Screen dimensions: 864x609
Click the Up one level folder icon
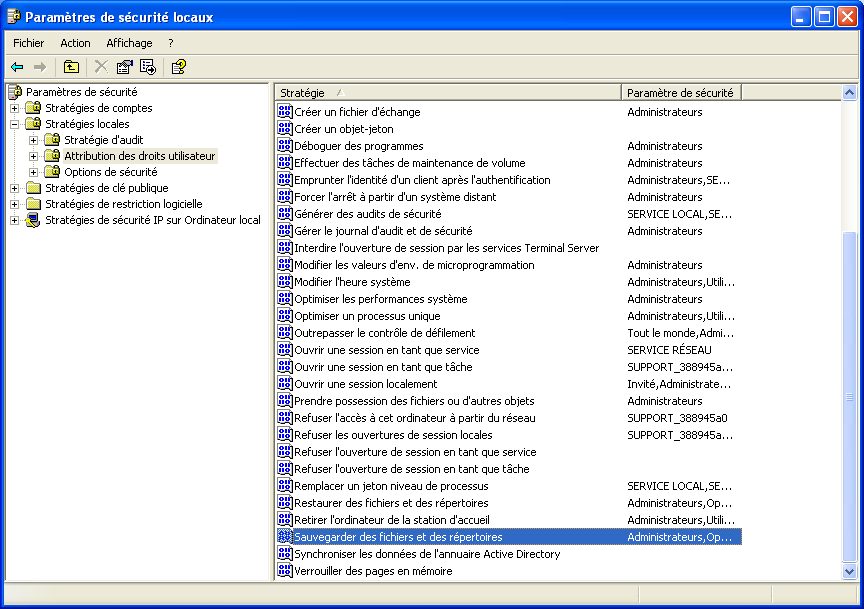(x=71, y=67)
